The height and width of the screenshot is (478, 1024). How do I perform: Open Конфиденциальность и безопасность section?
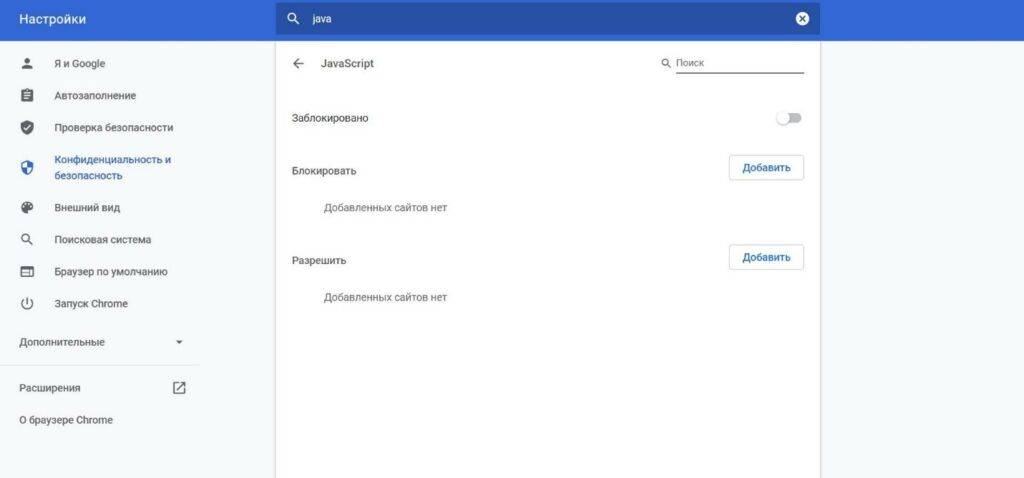[x=112, y=168]
